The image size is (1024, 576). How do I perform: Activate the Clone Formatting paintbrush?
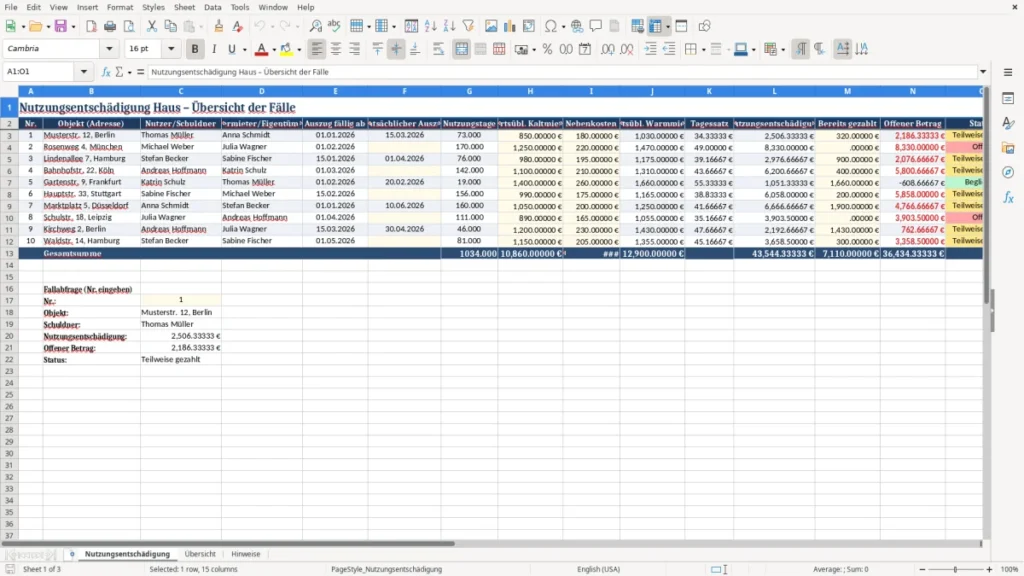[x=219, y=26]
